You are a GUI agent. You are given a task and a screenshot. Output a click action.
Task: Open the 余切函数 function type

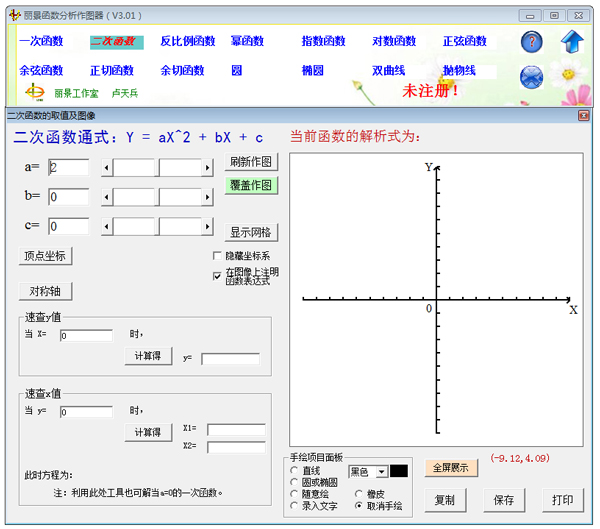(x=182, y=70)
